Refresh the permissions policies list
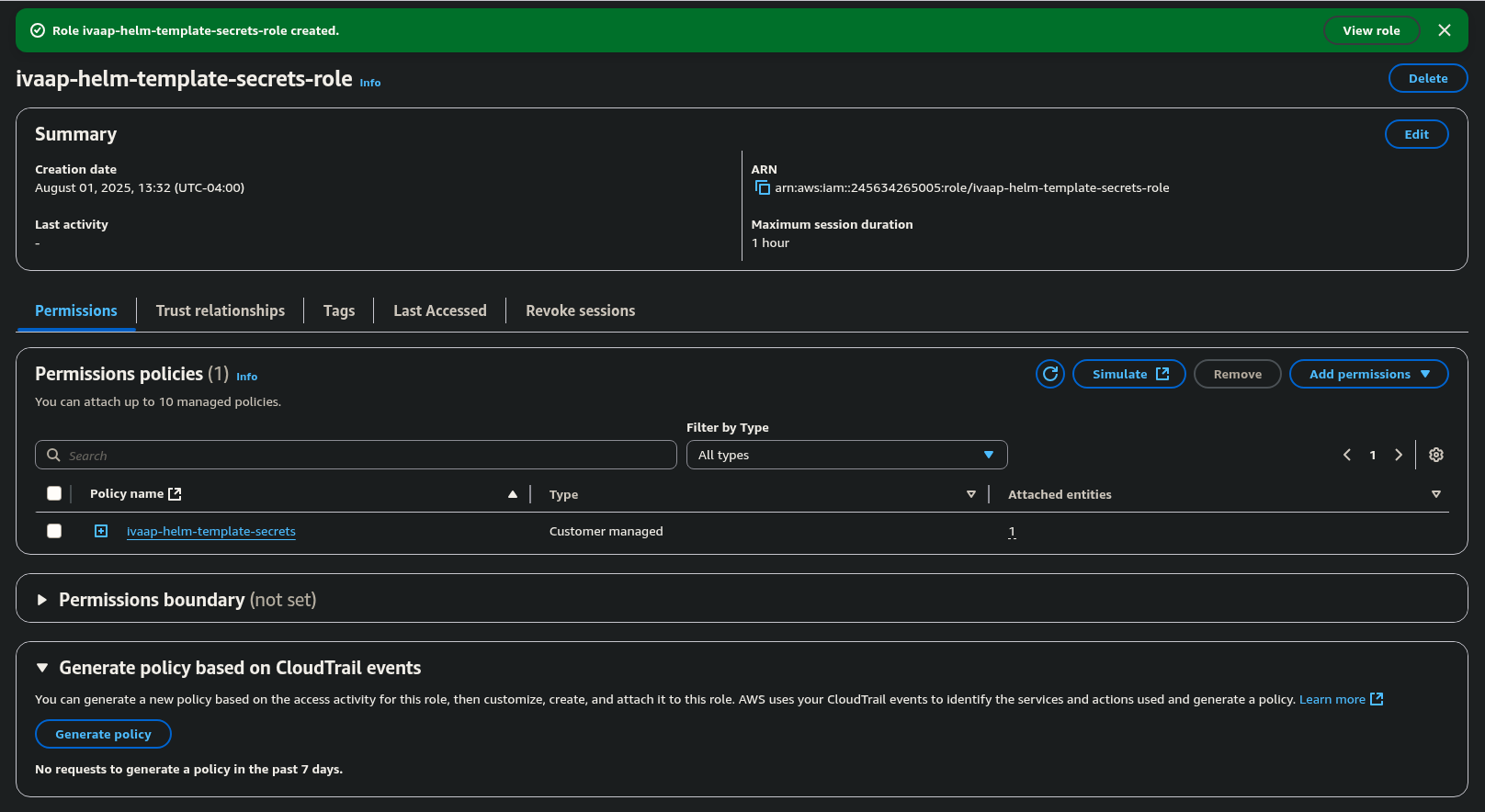The height and width of the screenshot is (812, 1485). (x=1050, y=374)
